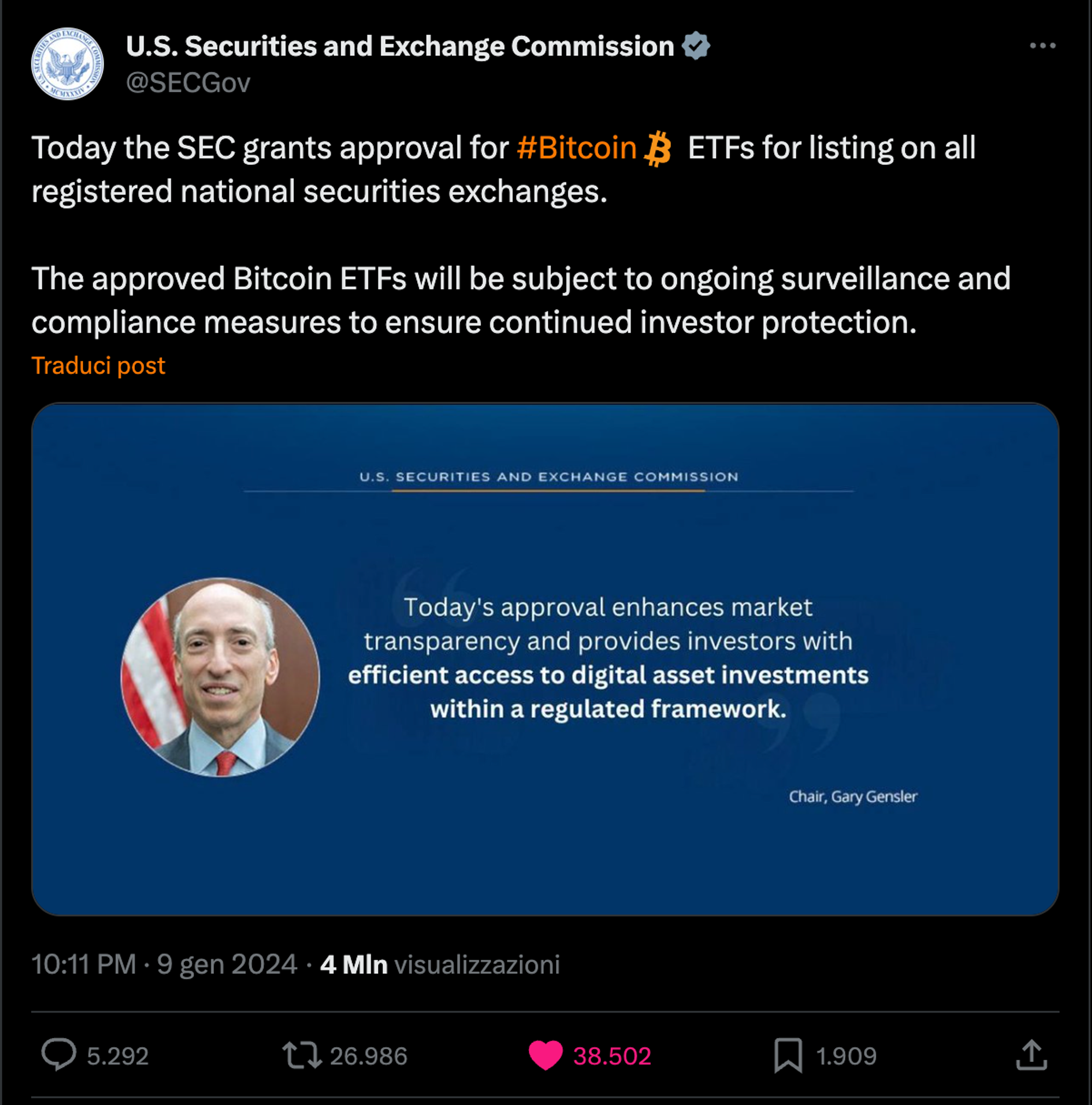
Task: Open the @SECGov handle link
Action: (x=187, y=83)
